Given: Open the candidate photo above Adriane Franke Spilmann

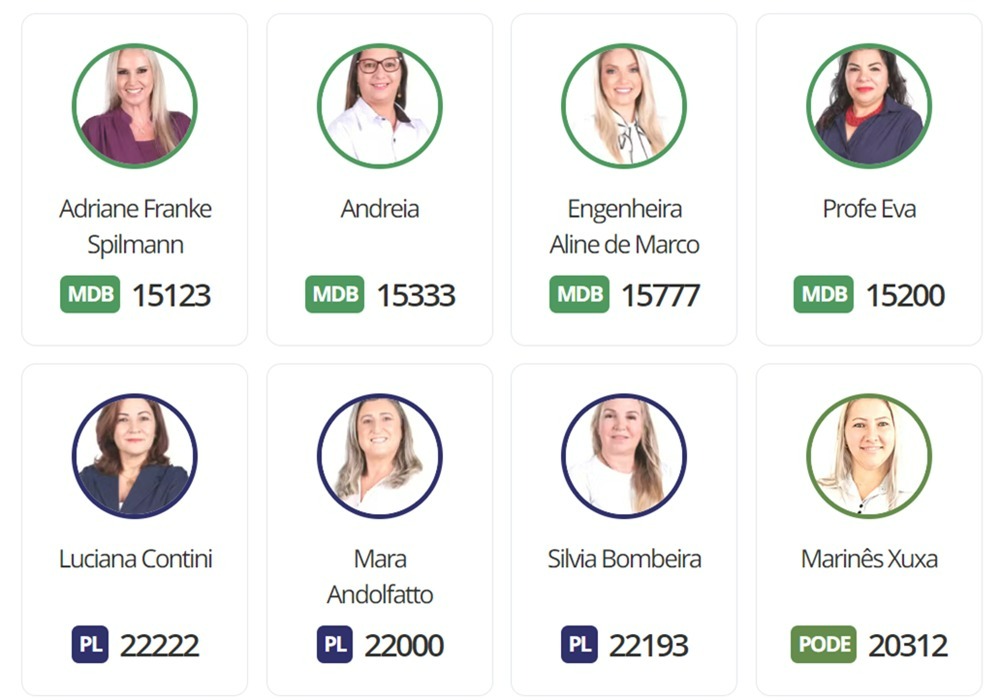Looking at the screenshot, I should click(x=135, y=106).
